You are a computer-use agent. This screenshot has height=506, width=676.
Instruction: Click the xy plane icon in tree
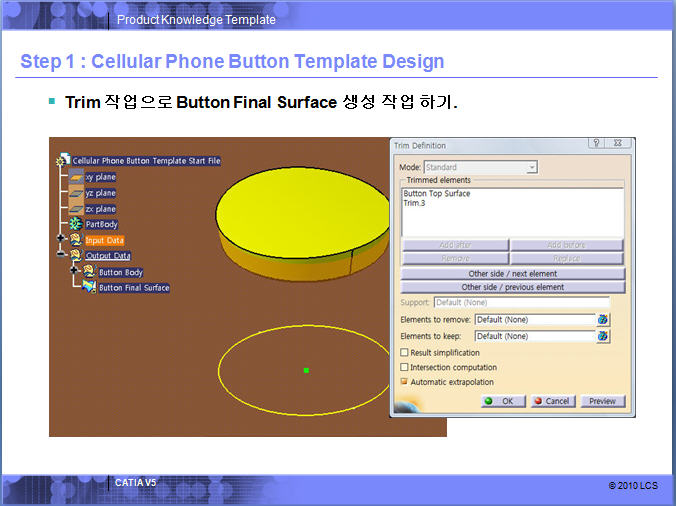coord(75,177)
